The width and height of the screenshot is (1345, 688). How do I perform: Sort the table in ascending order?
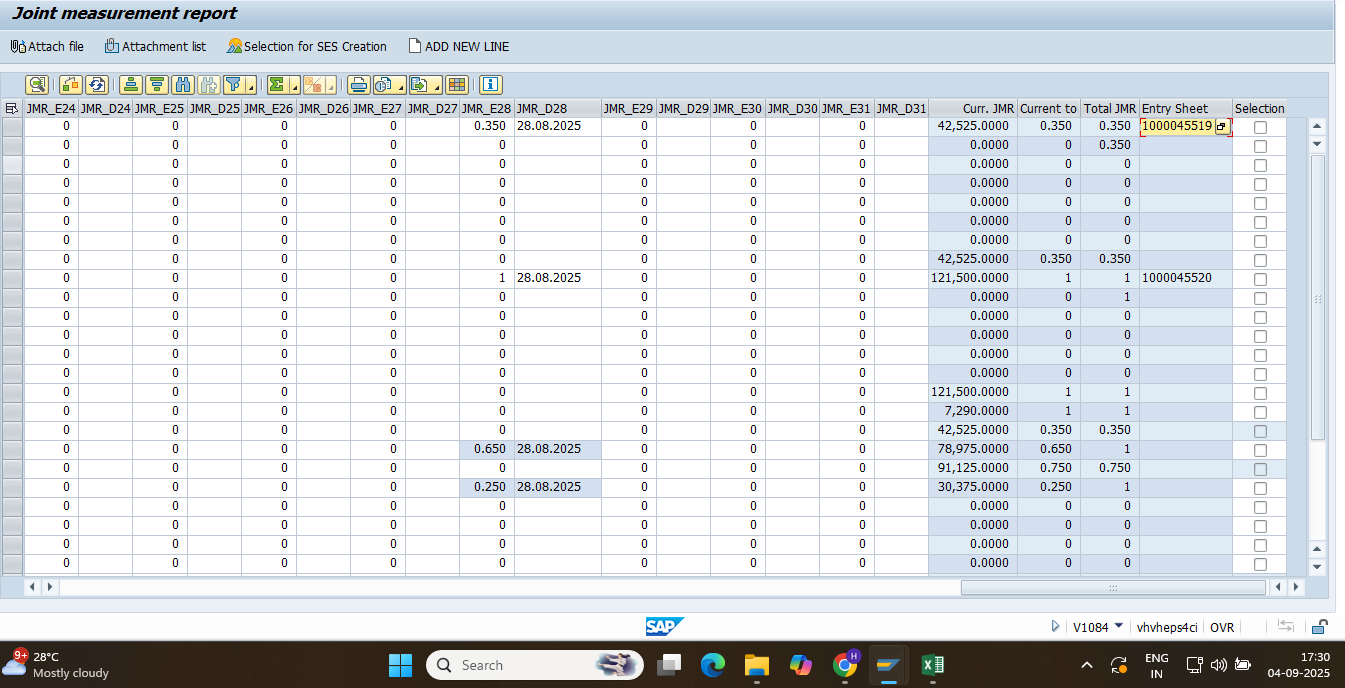tap(129, 85)
